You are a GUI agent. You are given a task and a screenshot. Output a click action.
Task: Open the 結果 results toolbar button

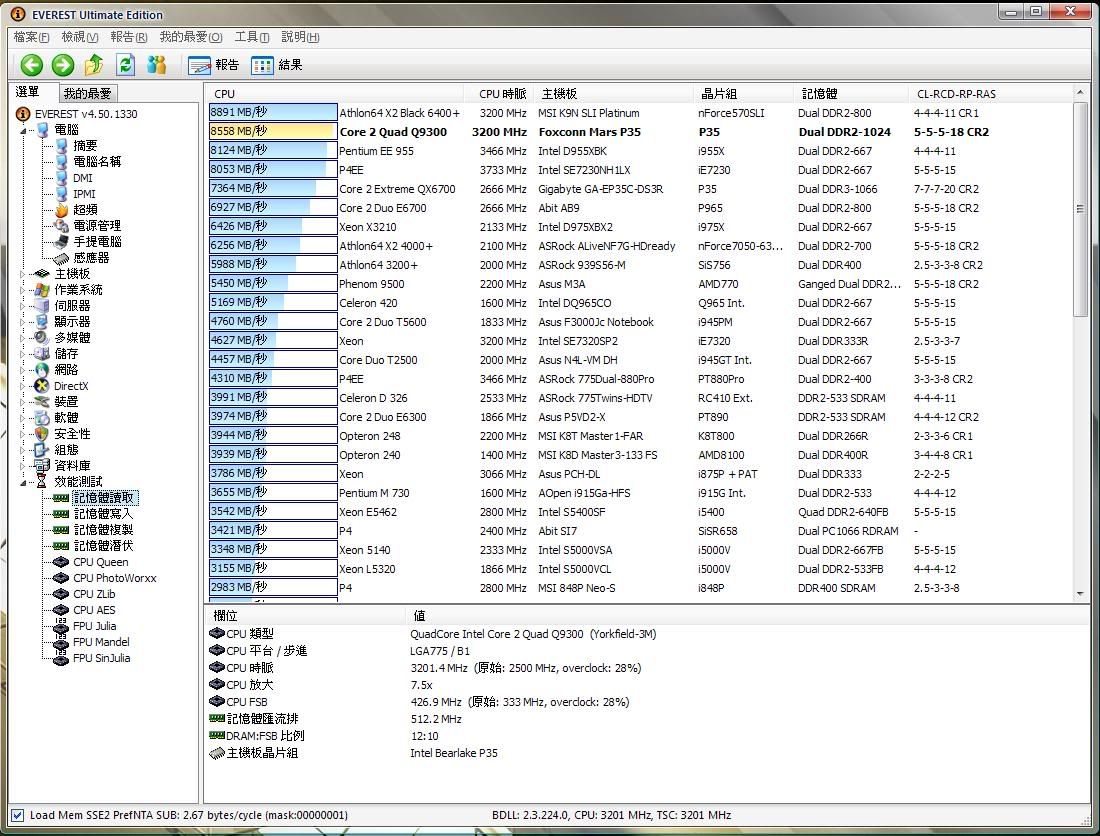point(276,65)
